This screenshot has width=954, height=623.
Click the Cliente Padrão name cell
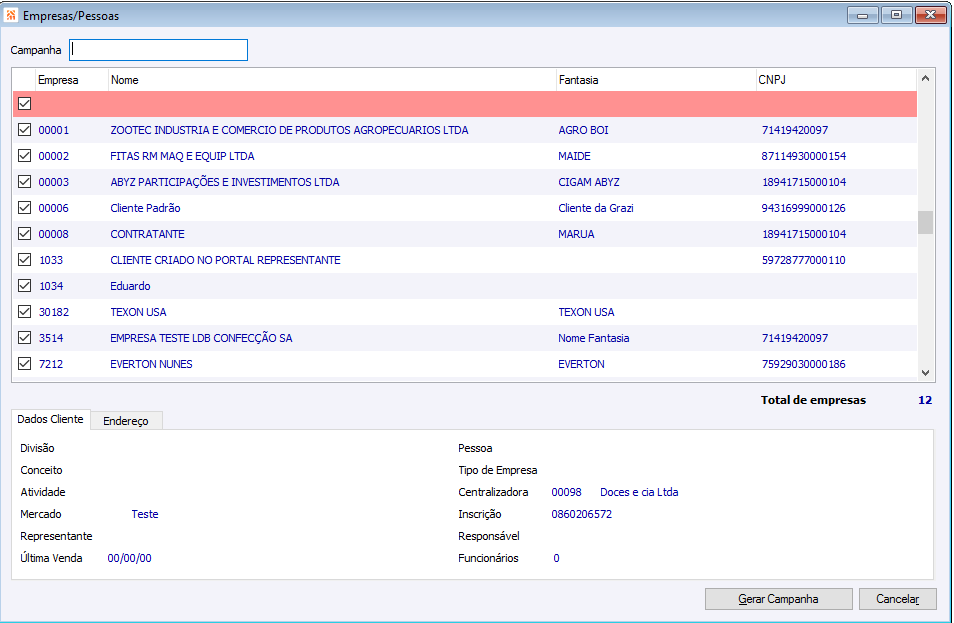click(145, 208)
